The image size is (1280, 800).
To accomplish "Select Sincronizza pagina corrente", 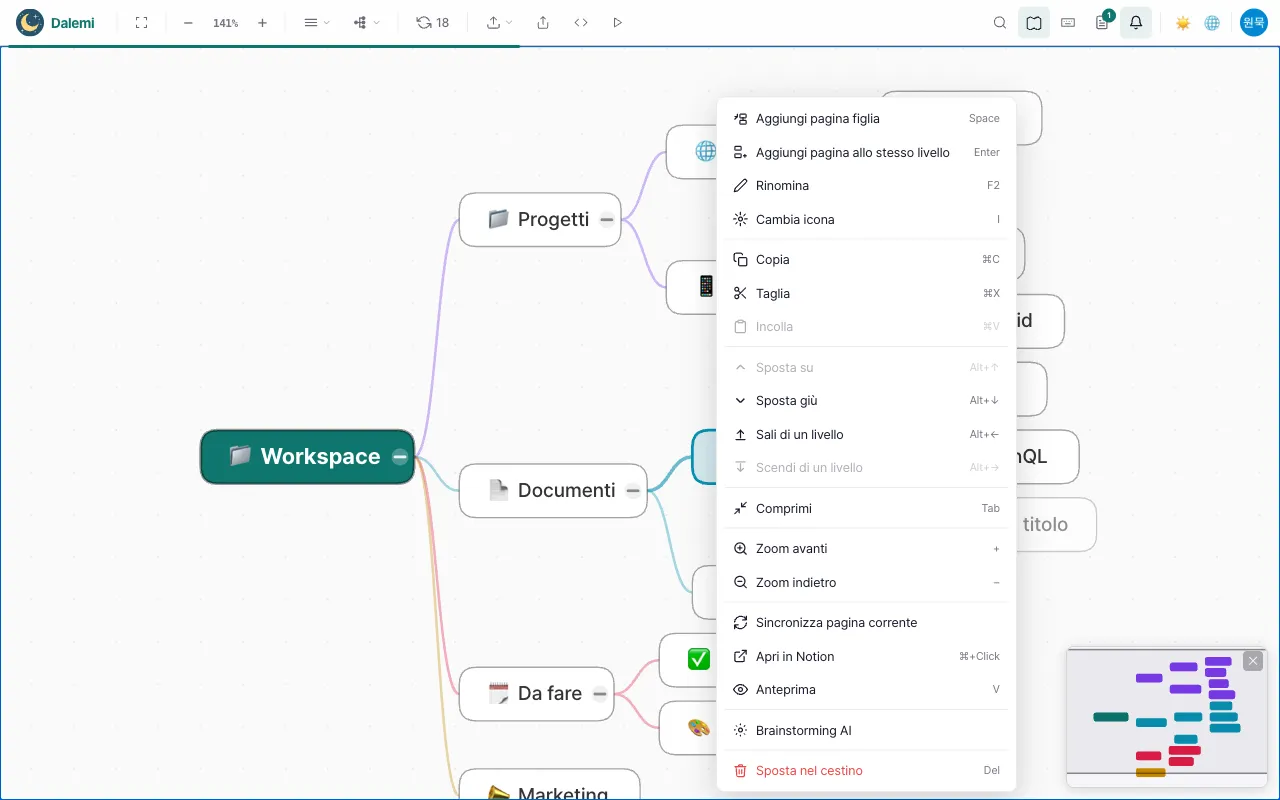I will coord(866,622).
